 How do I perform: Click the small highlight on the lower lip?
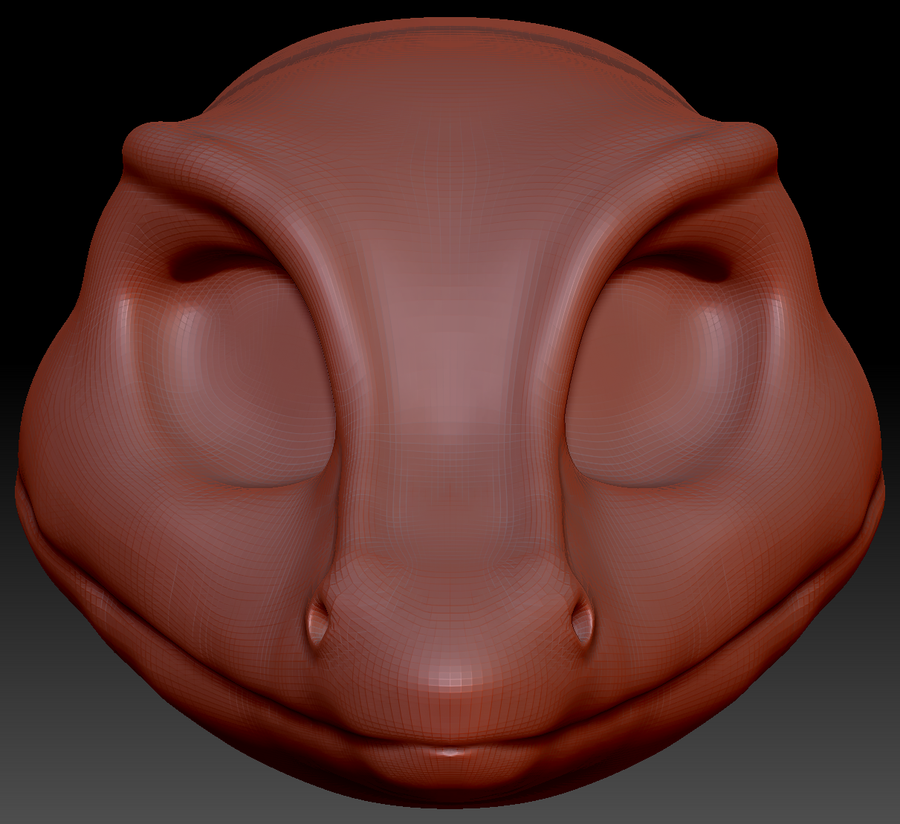coord(451,751)
